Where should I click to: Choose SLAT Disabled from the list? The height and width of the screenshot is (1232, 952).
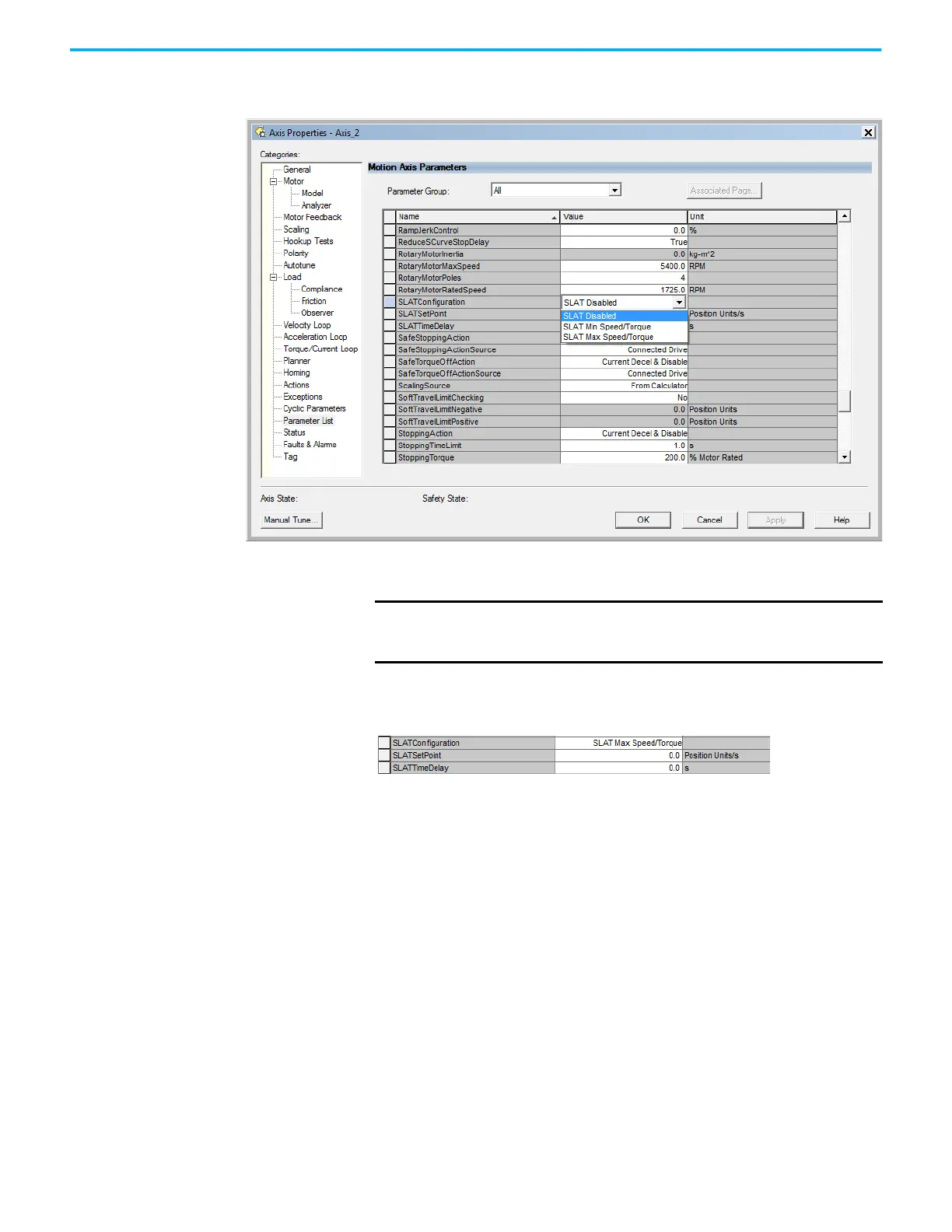[x=624, y=316]
